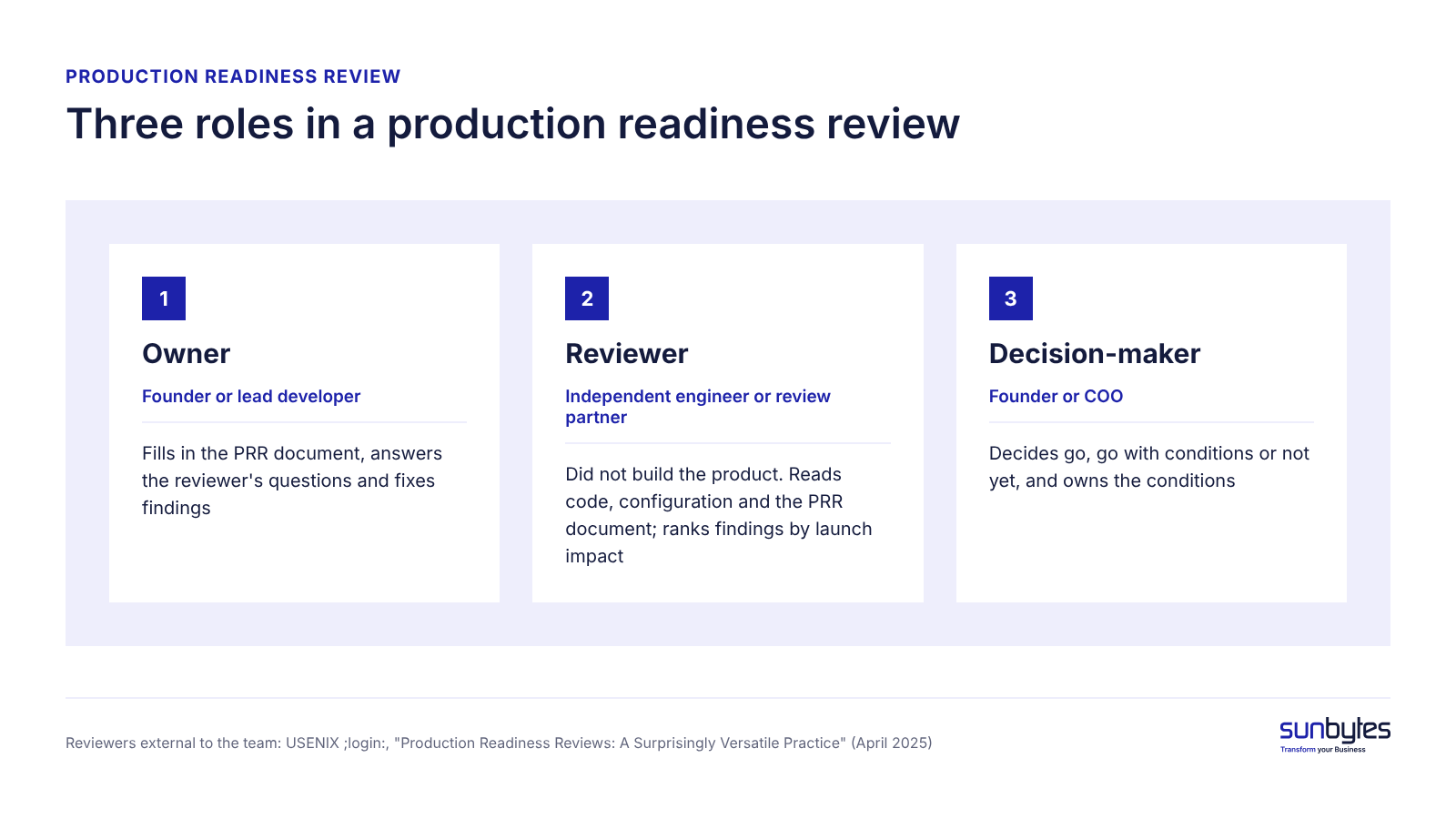Viewport: 1456px width, 819px height.
Task: Click the USENIX source footnote
Action: pos(499,743)
